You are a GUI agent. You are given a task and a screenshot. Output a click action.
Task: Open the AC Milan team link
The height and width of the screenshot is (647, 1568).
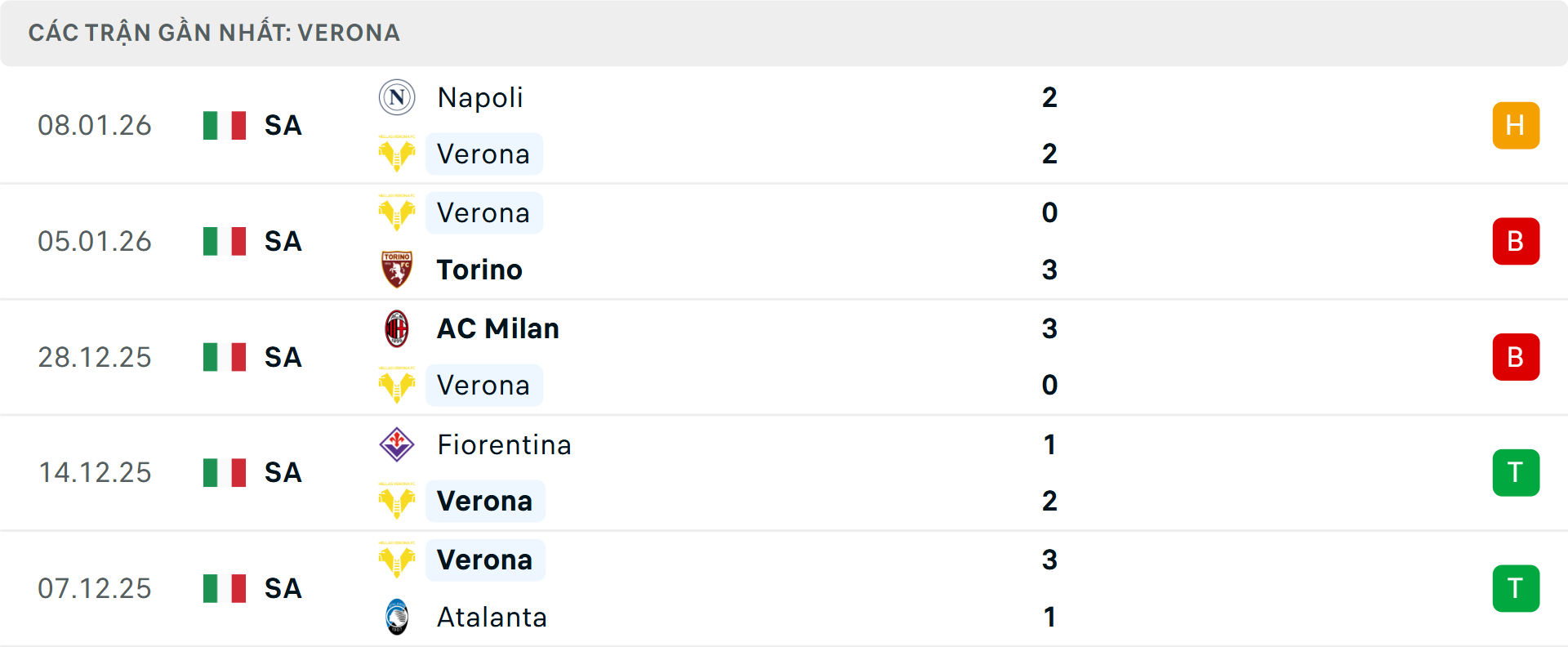click(498, 328)
